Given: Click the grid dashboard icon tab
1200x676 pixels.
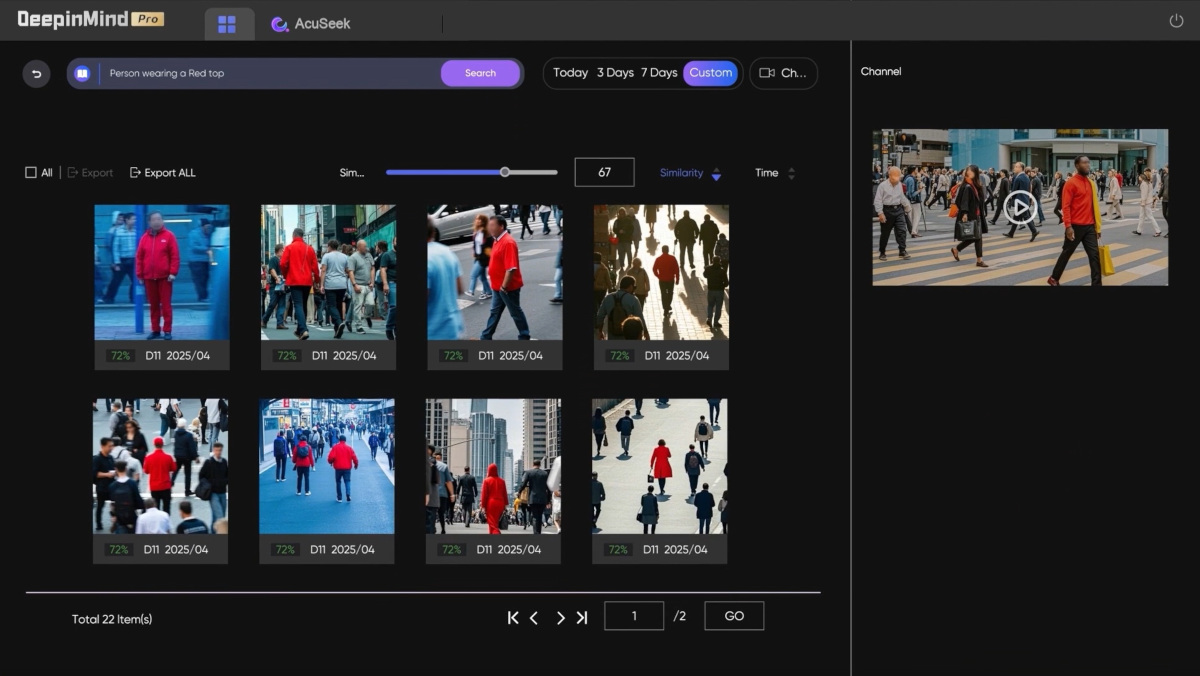Looking at the screenshot, I should tap(227, 24).
